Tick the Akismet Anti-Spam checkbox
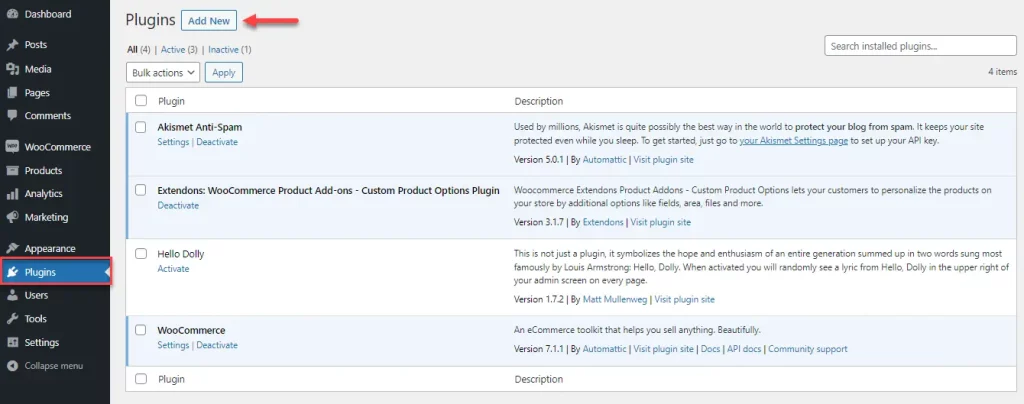1024x404 pixels. click(x=141, y=128)
